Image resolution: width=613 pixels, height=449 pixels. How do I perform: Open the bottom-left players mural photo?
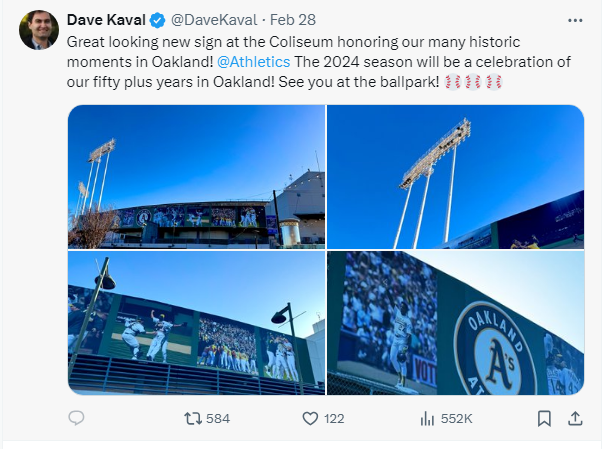(196, 322)
